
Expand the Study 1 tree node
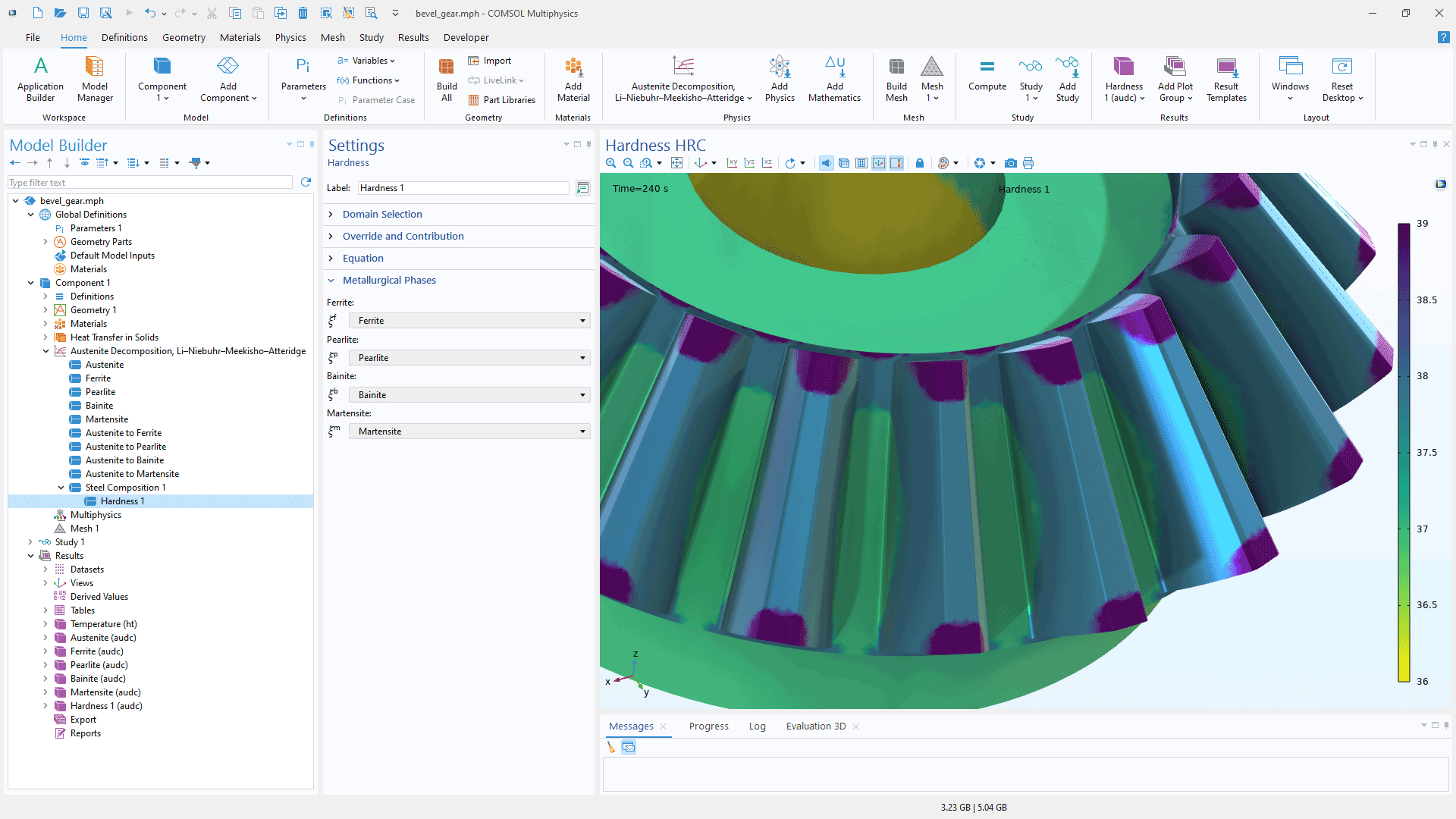tap(30, 542)
